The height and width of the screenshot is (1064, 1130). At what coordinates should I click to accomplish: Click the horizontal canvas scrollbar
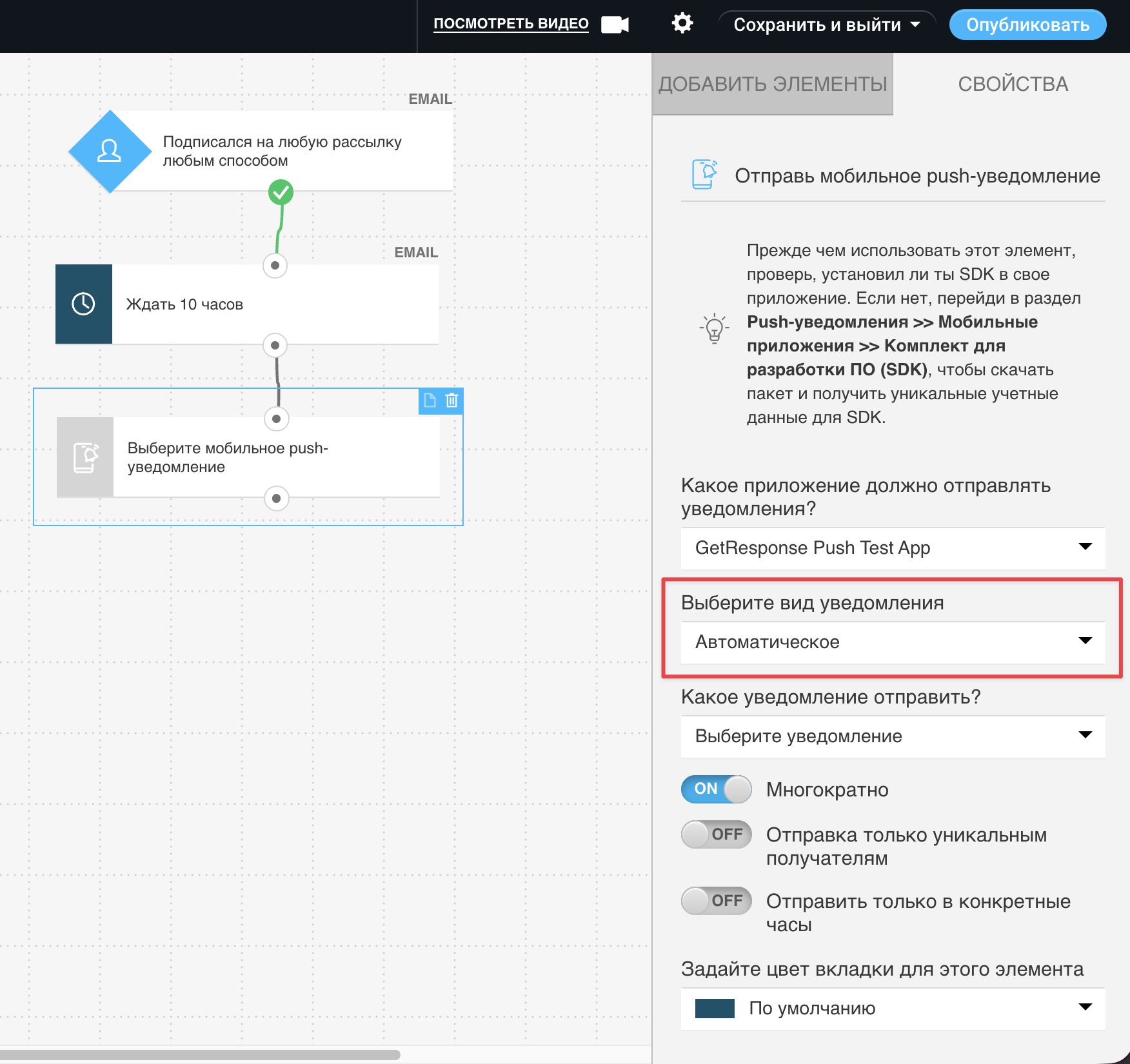[200, 1055]
